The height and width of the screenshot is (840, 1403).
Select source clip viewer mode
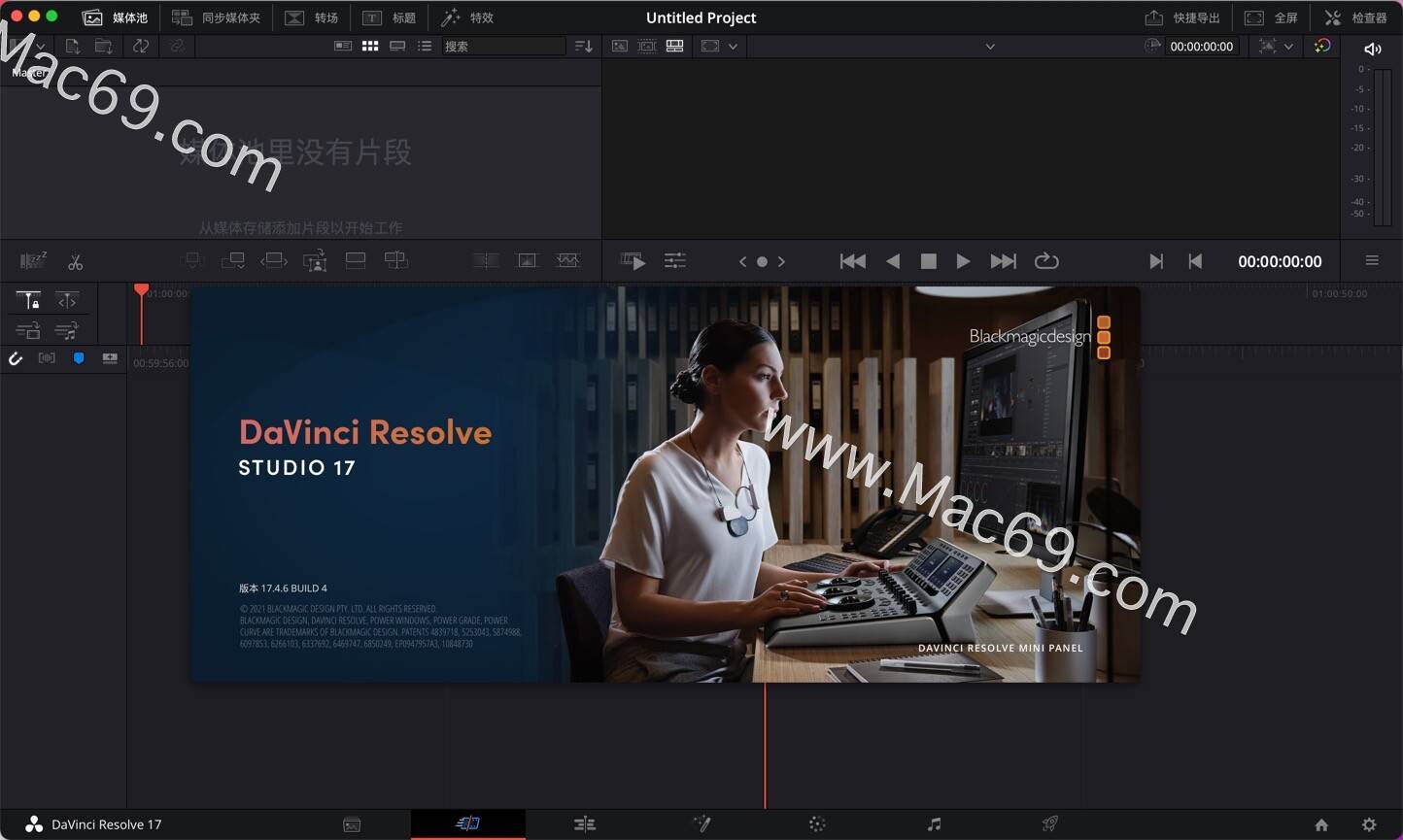[620, 46]
